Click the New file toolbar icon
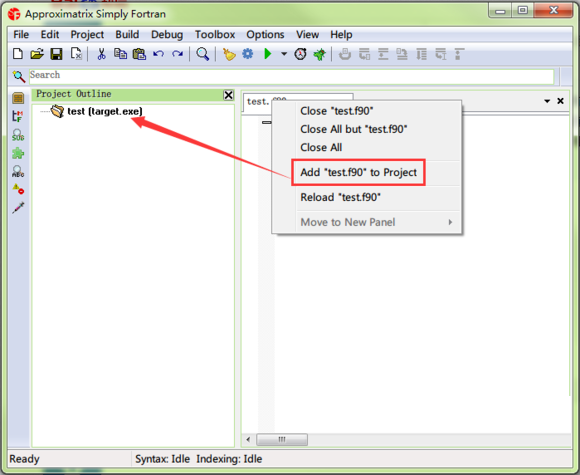Image resolution: width=580 pixels, height=475 pixels. (x=18, y=54)
